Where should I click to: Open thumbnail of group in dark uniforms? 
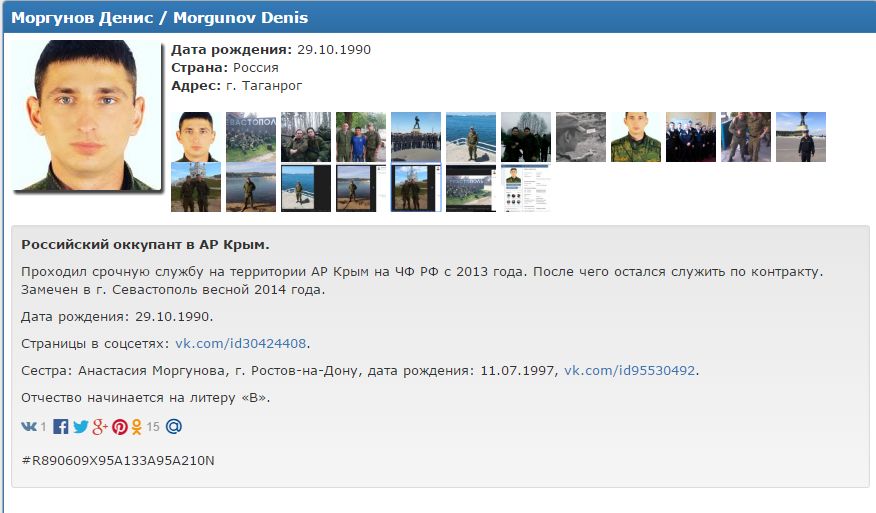click(691, 137)
